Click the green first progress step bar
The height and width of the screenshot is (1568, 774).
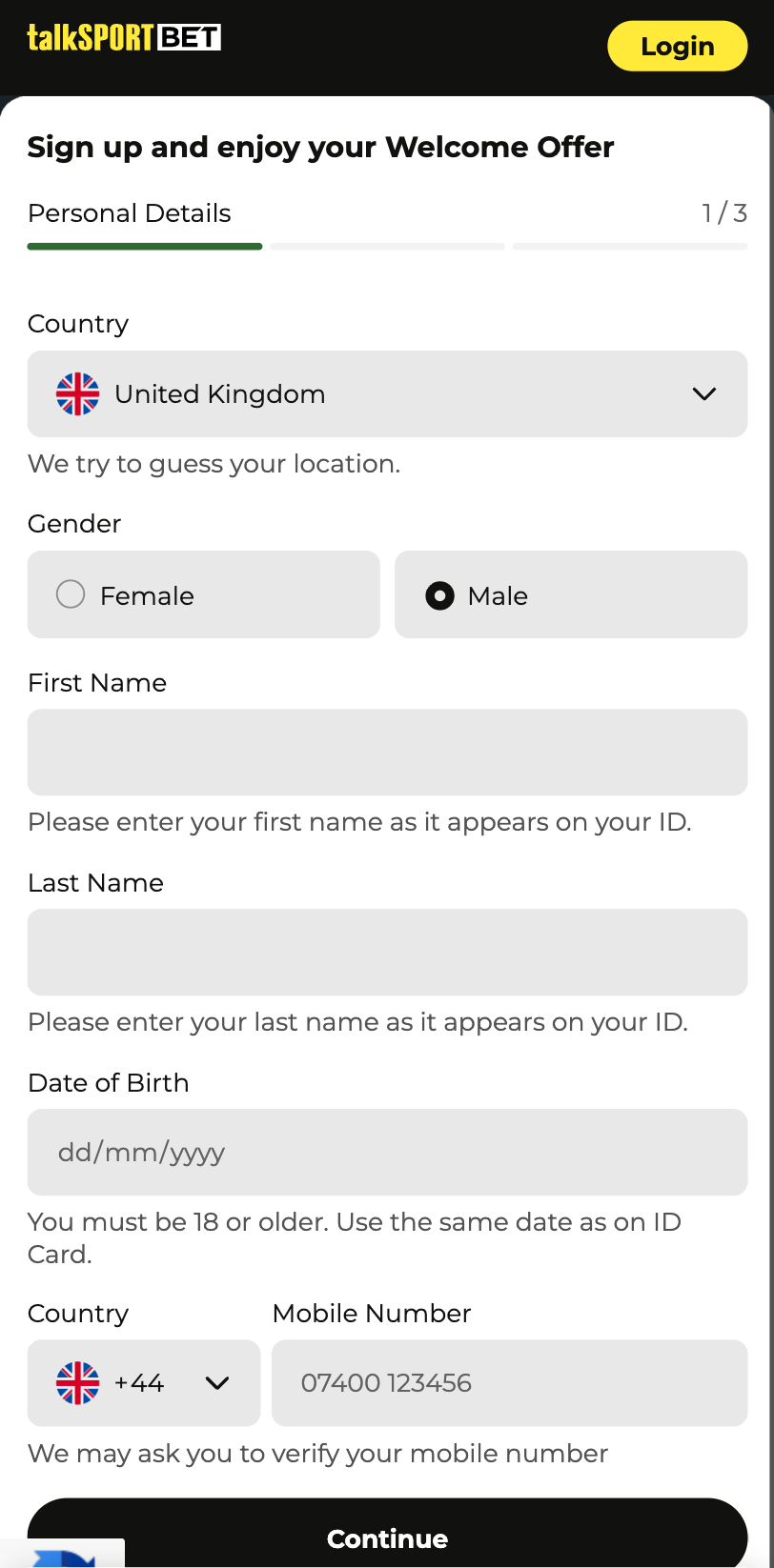(x=145, y=247)
